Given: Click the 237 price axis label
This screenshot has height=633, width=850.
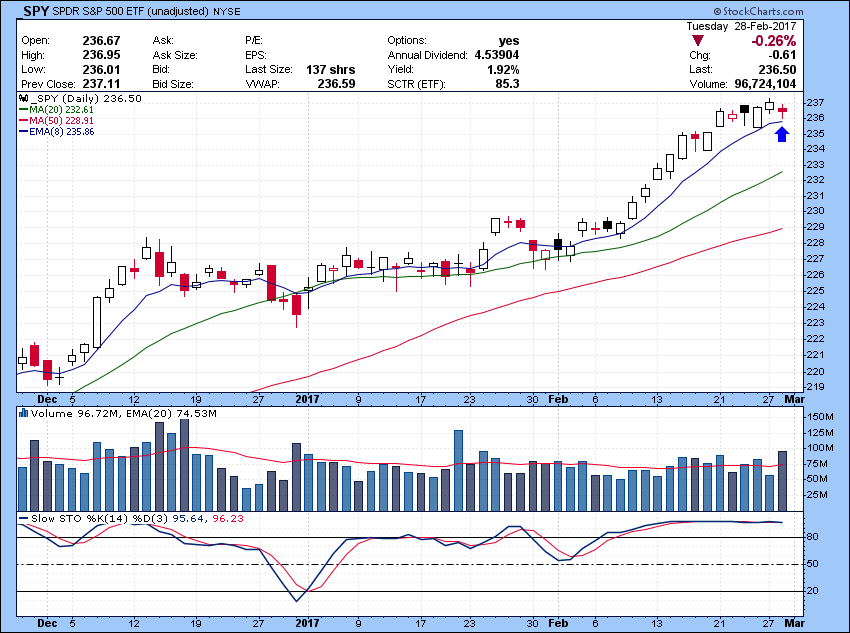Looking at the screenshot, I should [816, 102].
